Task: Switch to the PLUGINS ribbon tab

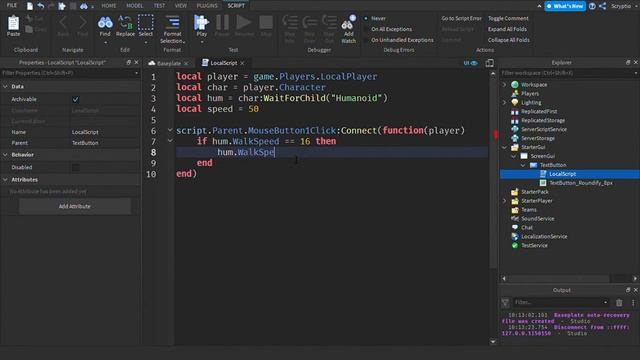Action: click(207, 6)
